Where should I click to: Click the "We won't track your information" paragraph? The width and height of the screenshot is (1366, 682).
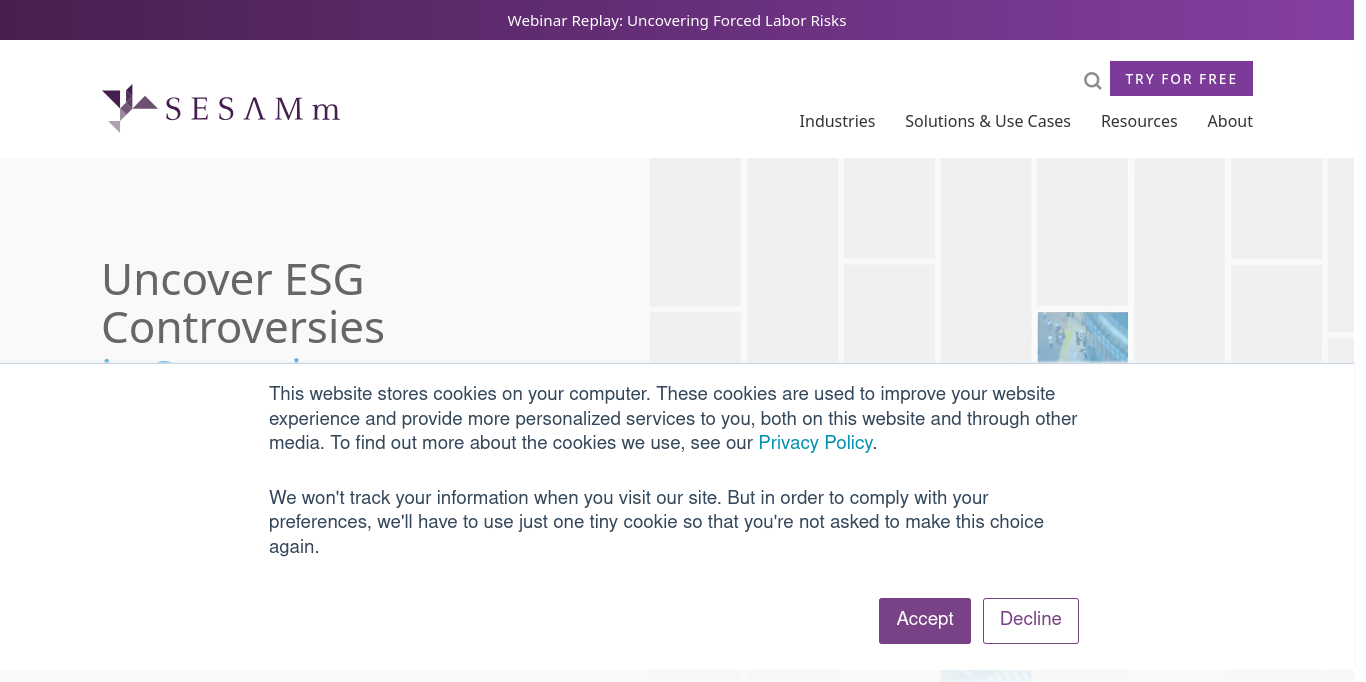tap(656, 522)
